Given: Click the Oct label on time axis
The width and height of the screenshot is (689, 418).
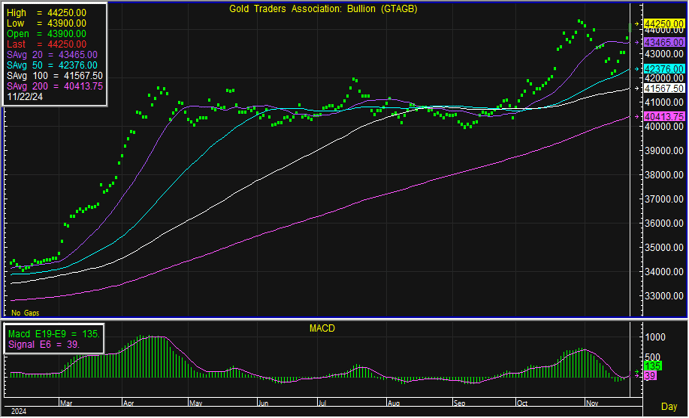Looking at the screenshot, I should point(520,402).
